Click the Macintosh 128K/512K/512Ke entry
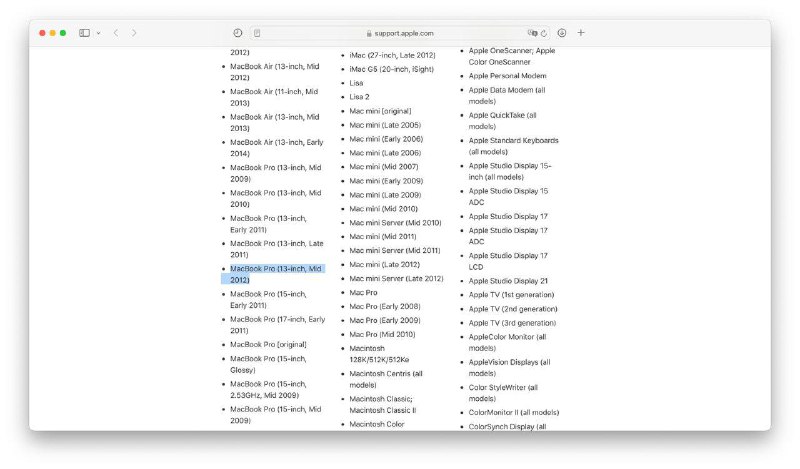800x469 pixels. (379, 354)
